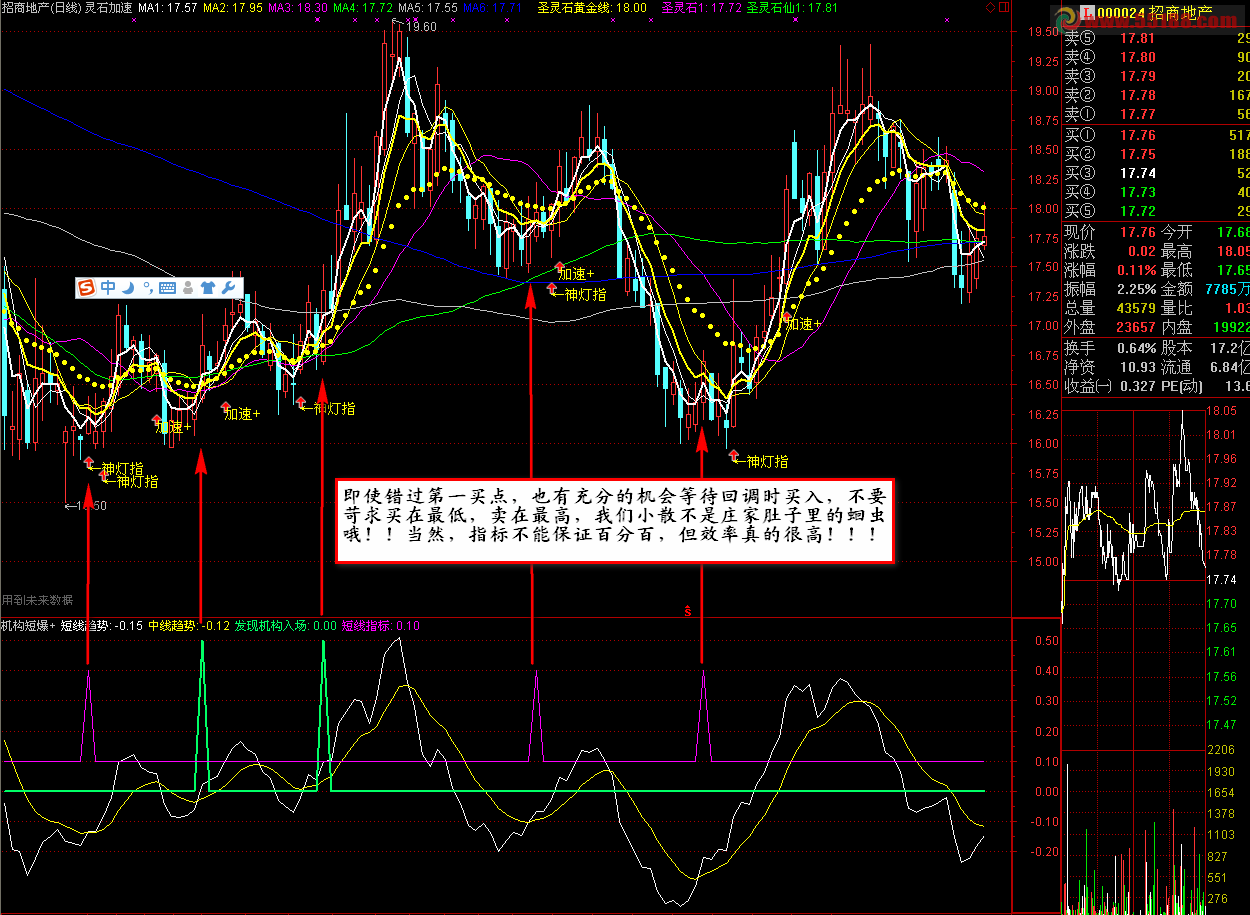Click the 卖③ 17.79 ask row
The image size is (1250, 915).
(1156, 76)
